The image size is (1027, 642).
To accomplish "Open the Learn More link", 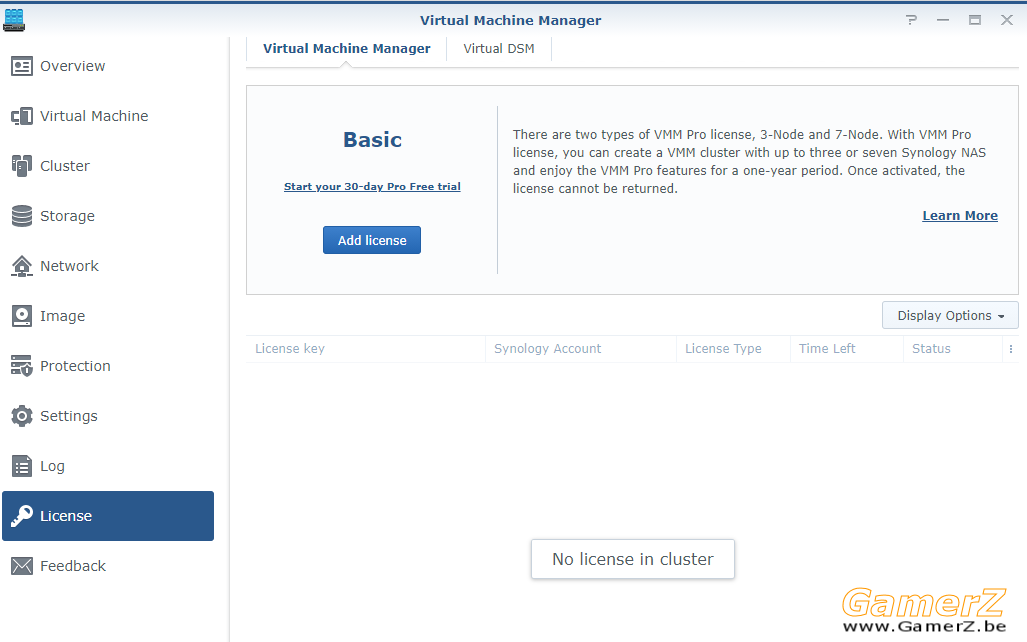I will (960, 216).
